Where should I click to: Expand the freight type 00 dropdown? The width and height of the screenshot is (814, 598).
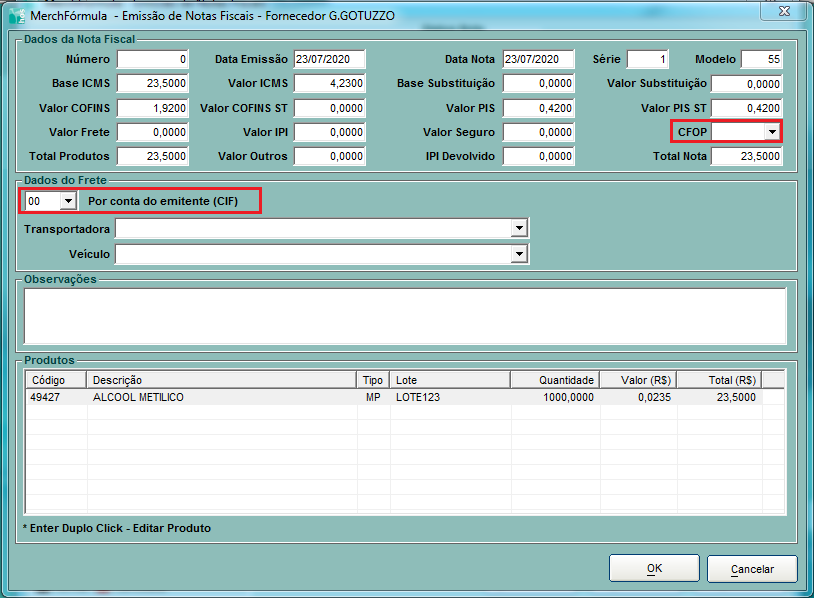pos(67,201)
